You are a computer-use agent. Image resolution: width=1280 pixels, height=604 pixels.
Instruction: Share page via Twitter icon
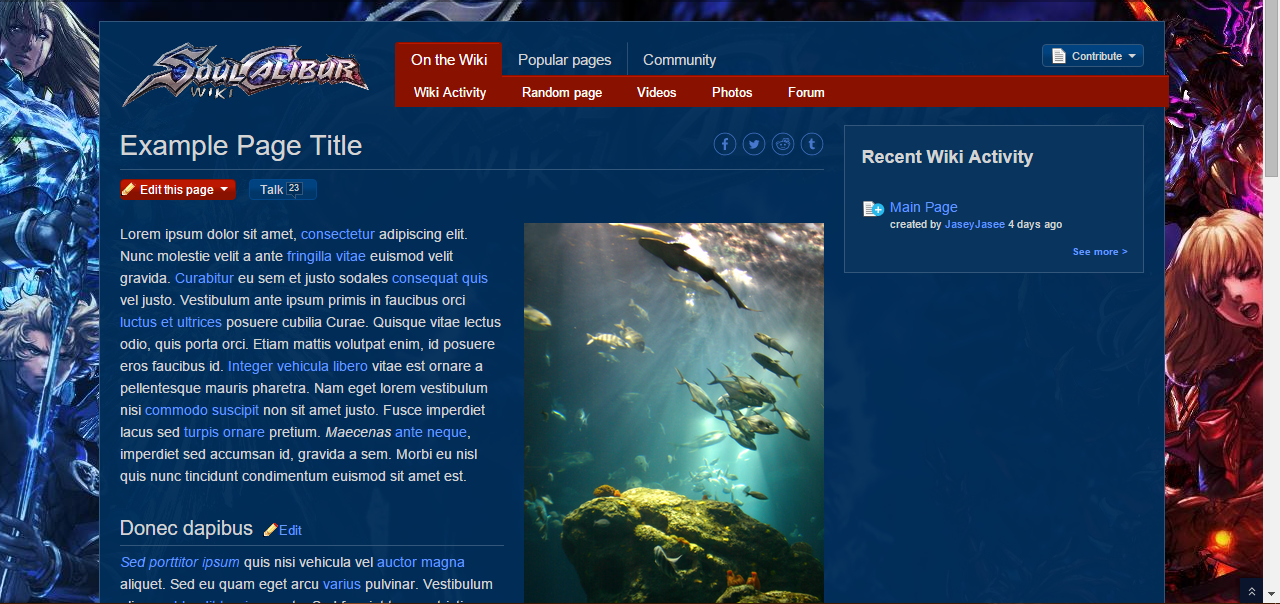(754, 145)
